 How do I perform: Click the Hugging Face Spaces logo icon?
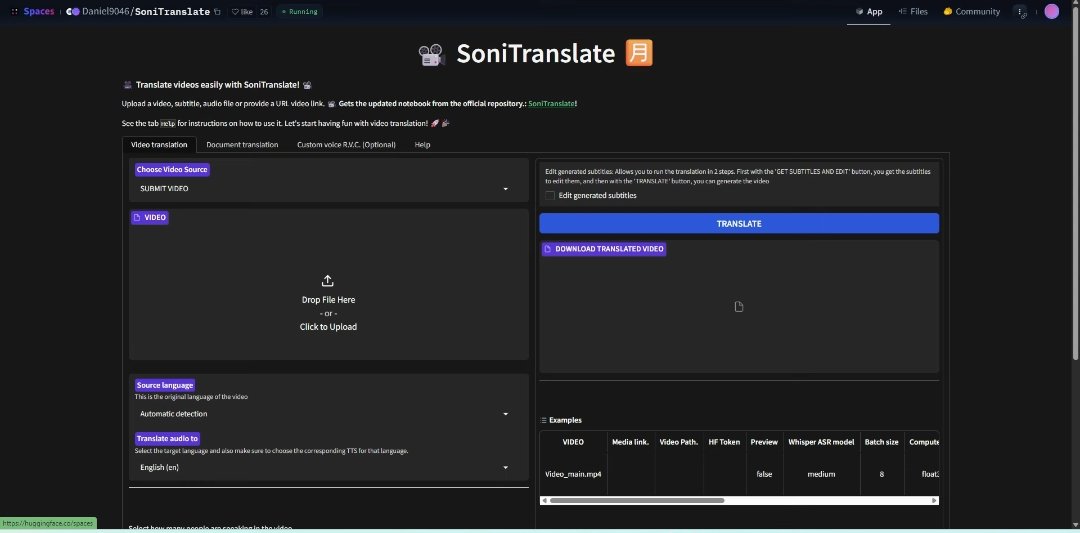click(14, 12)
